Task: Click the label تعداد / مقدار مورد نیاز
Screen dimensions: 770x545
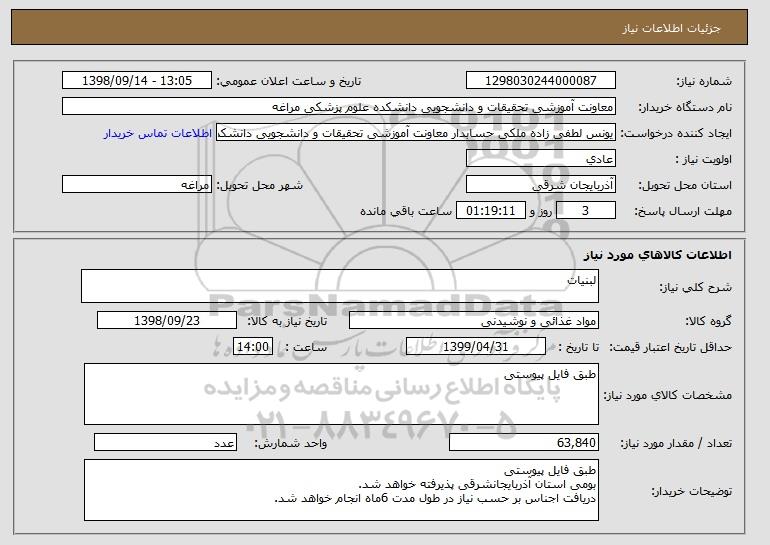Action: click(676, 443)
